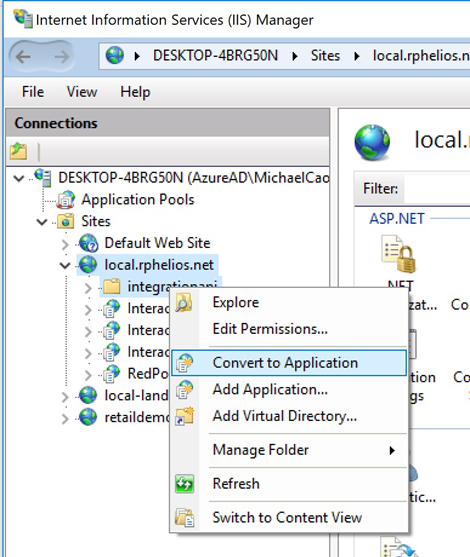Open the Manage Folder submenu arrow
The image size is (470, 557).
392,450
